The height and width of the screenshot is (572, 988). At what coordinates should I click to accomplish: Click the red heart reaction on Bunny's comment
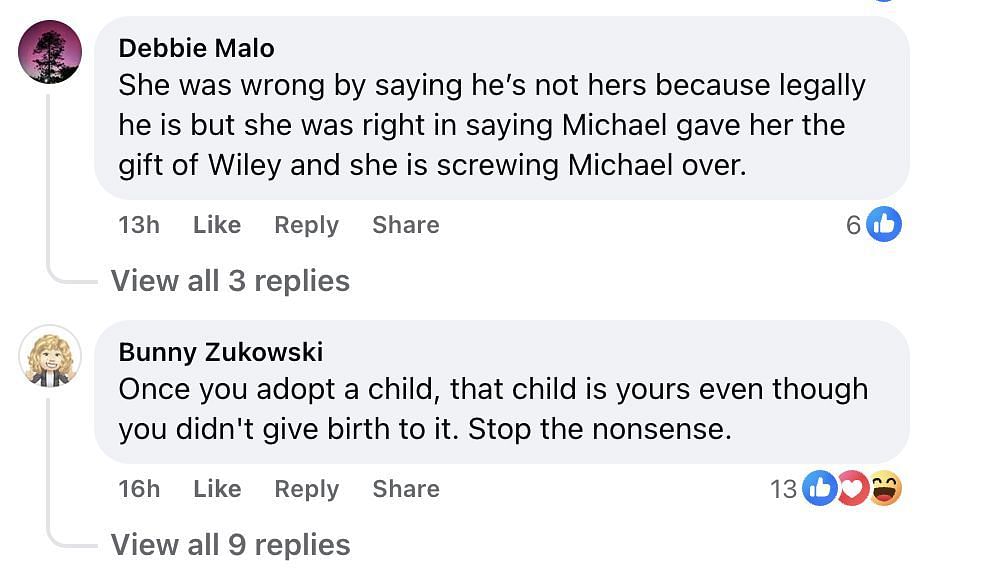pyautogui.click(x=852, y=488)
